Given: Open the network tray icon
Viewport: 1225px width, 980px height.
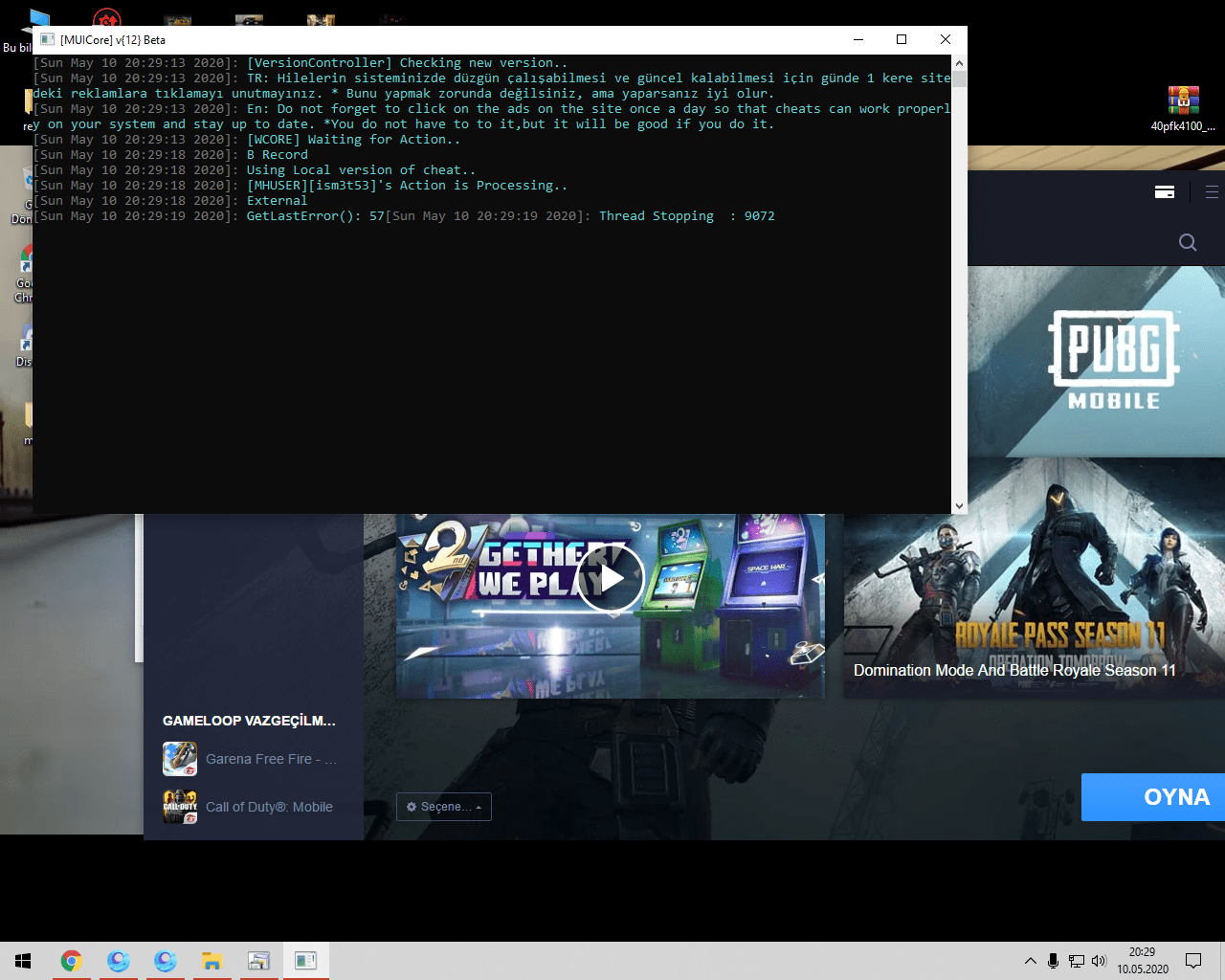Looking at the screenshot, I should (1077, 961).
